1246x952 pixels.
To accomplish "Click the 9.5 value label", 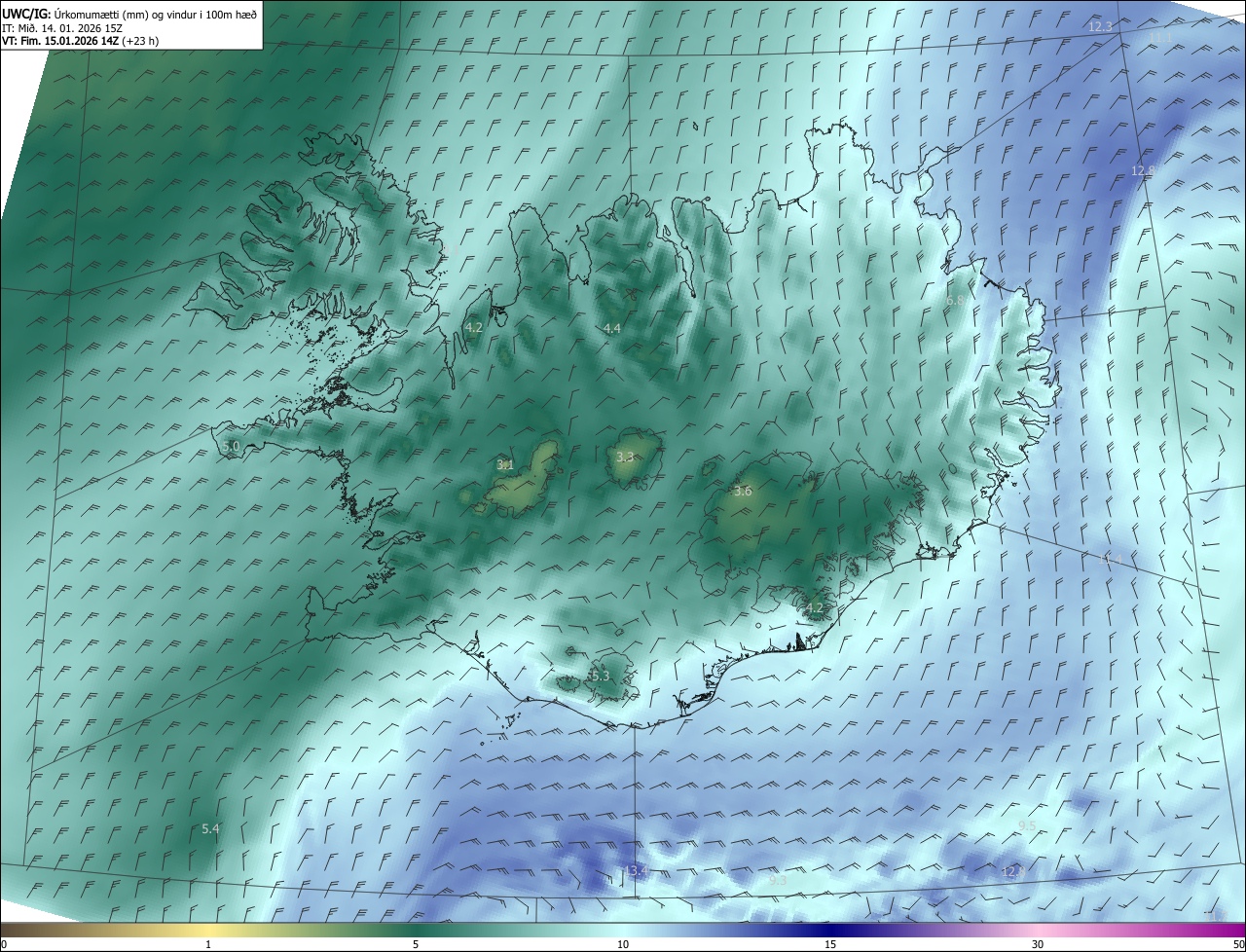I will [1027, 825].
